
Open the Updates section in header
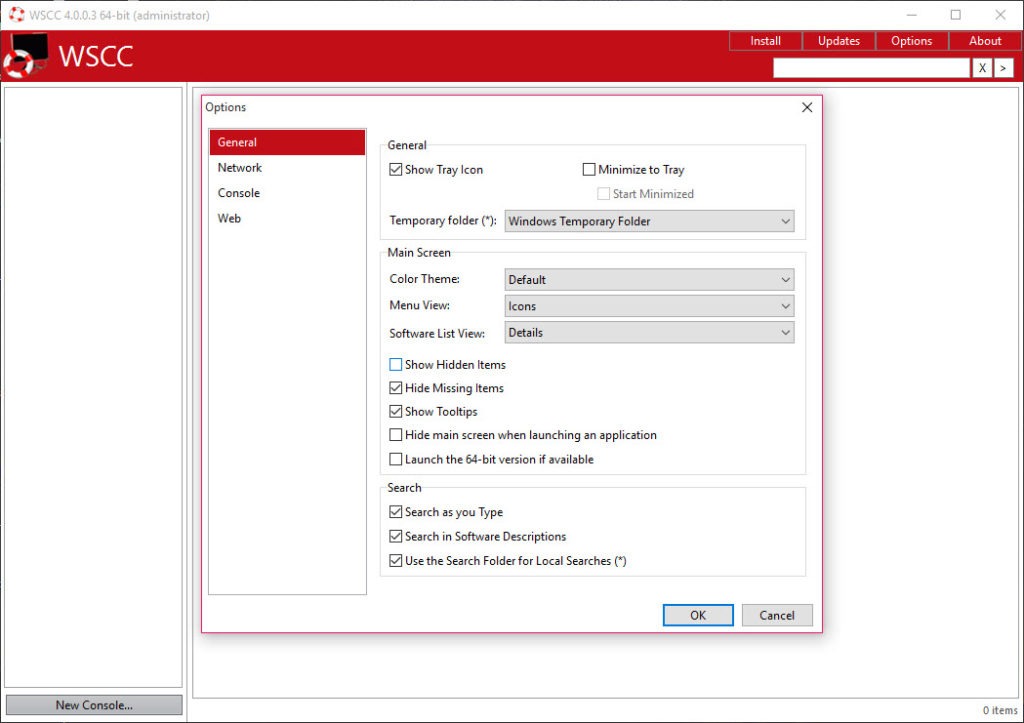coord(839,40)
